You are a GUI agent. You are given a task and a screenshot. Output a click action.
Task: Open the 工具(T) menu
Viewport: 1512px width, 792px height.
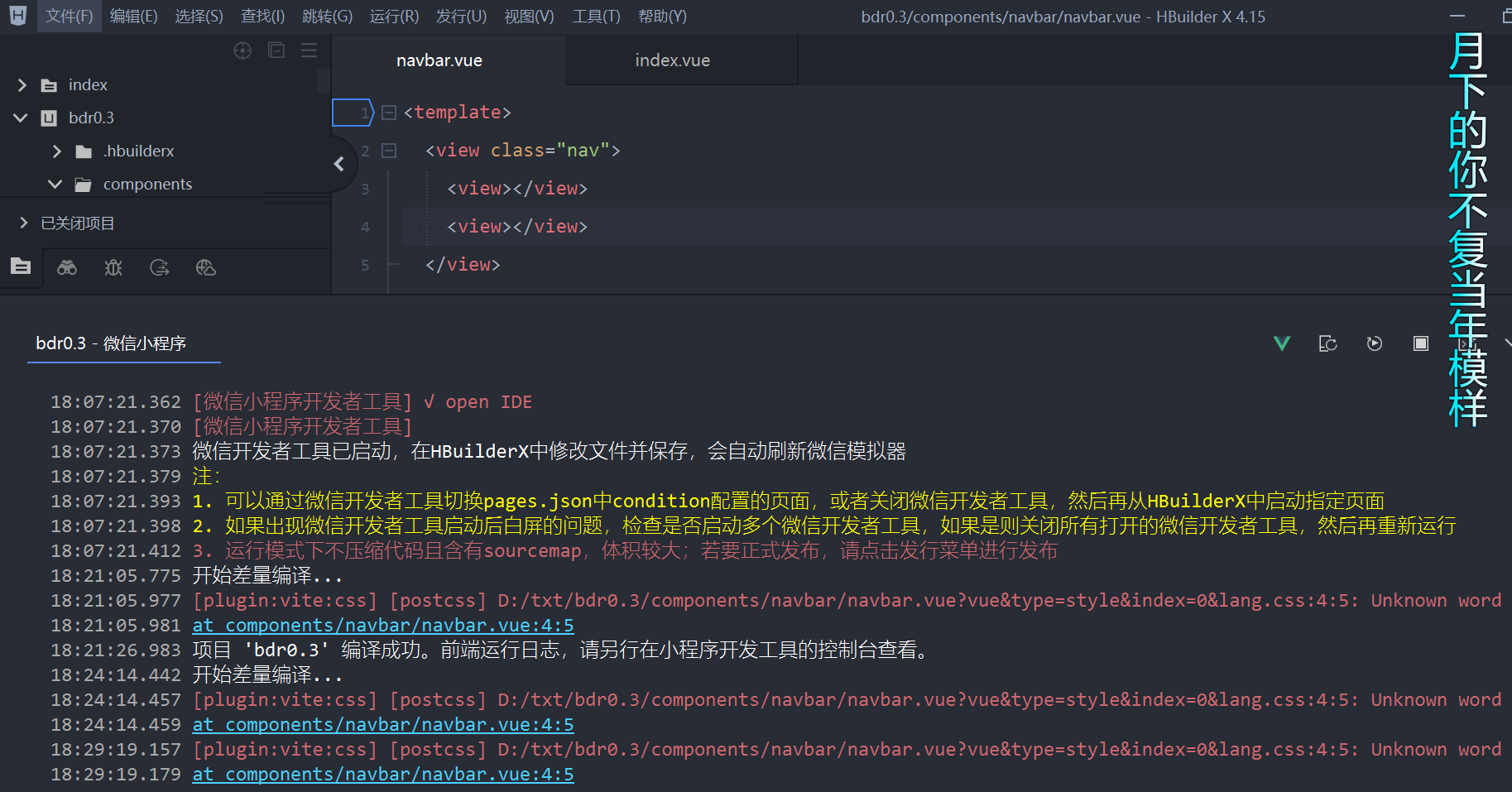(596, 17)
